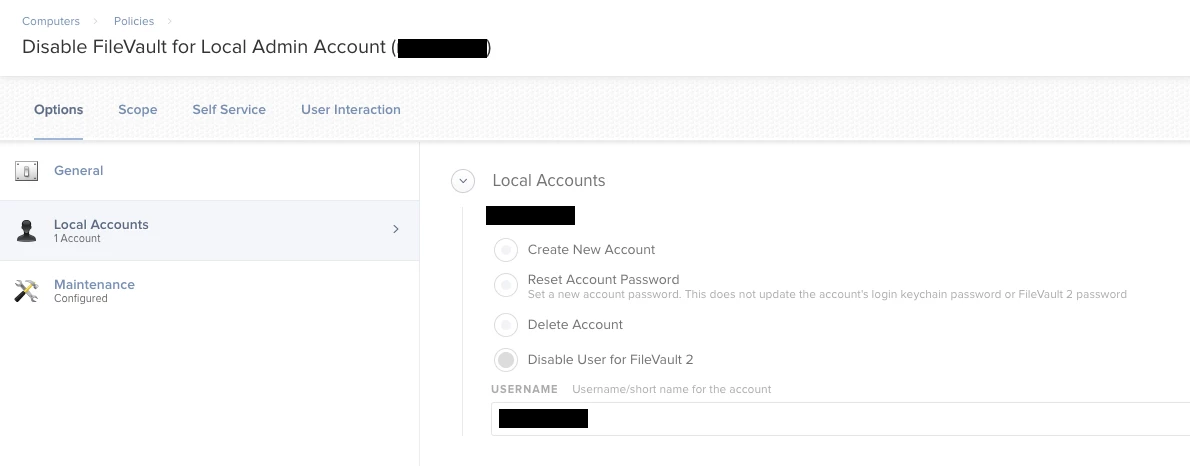Open the Maintenance payload section
Viewport: 1190px width, 466px height.
click(x=209, y=291)
